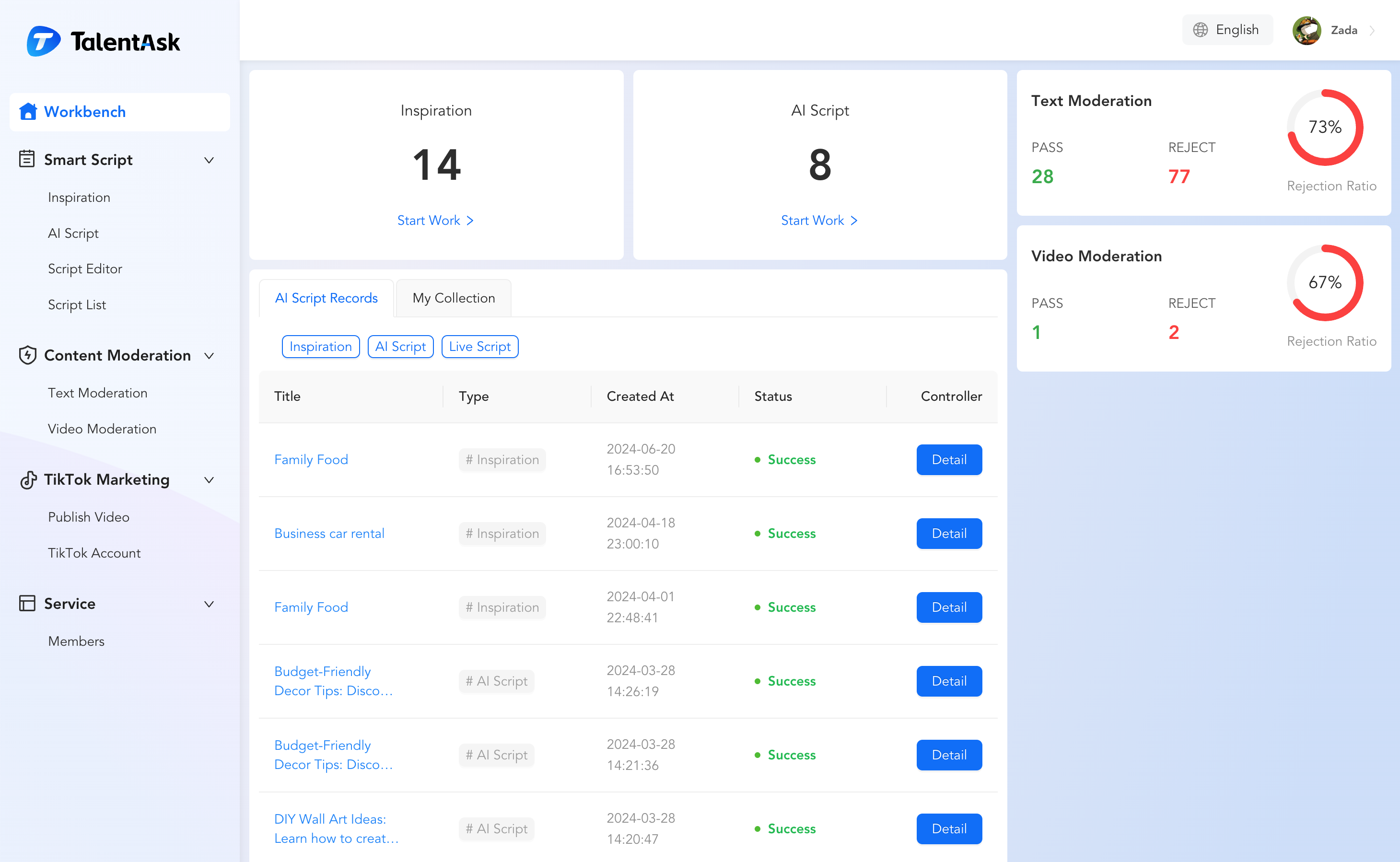The image size is (1400, 862).
Task: Click Start Work under Inspiration
Action: pyautogui.click(x=435, y=220)
